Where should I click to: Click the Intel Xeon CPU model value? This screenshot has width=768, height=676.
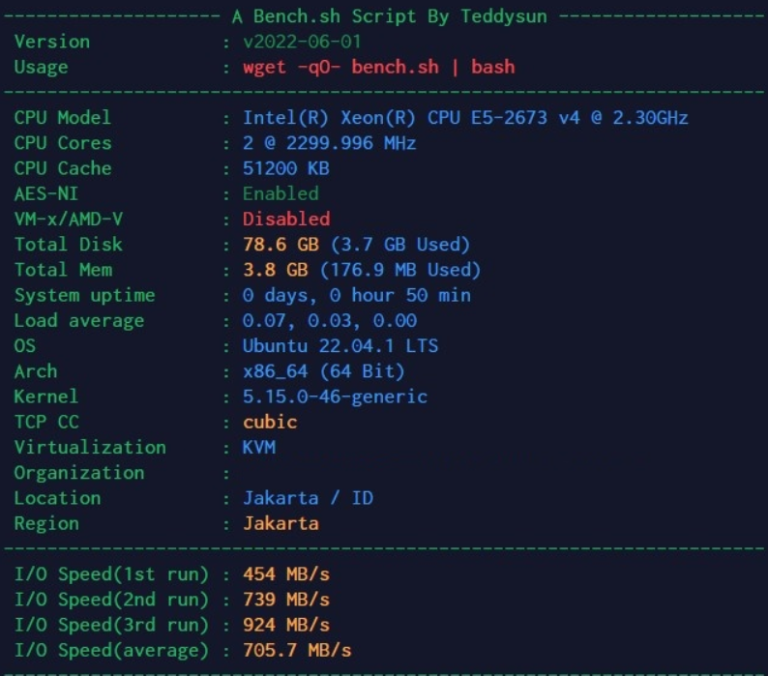click(x=465, y=118)
